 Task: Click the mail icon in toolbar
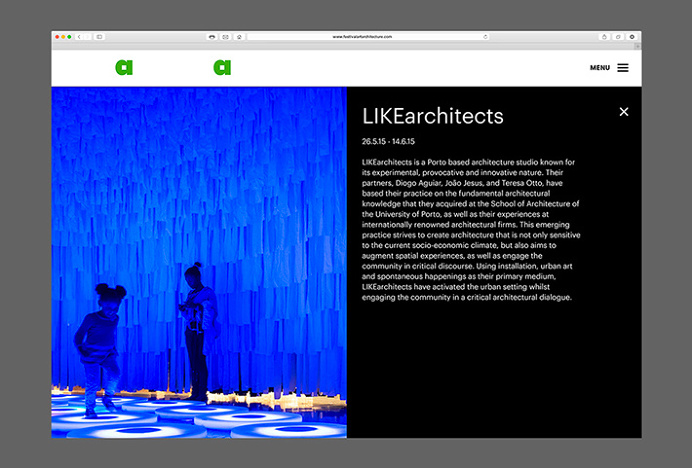[x=226, y=37]
